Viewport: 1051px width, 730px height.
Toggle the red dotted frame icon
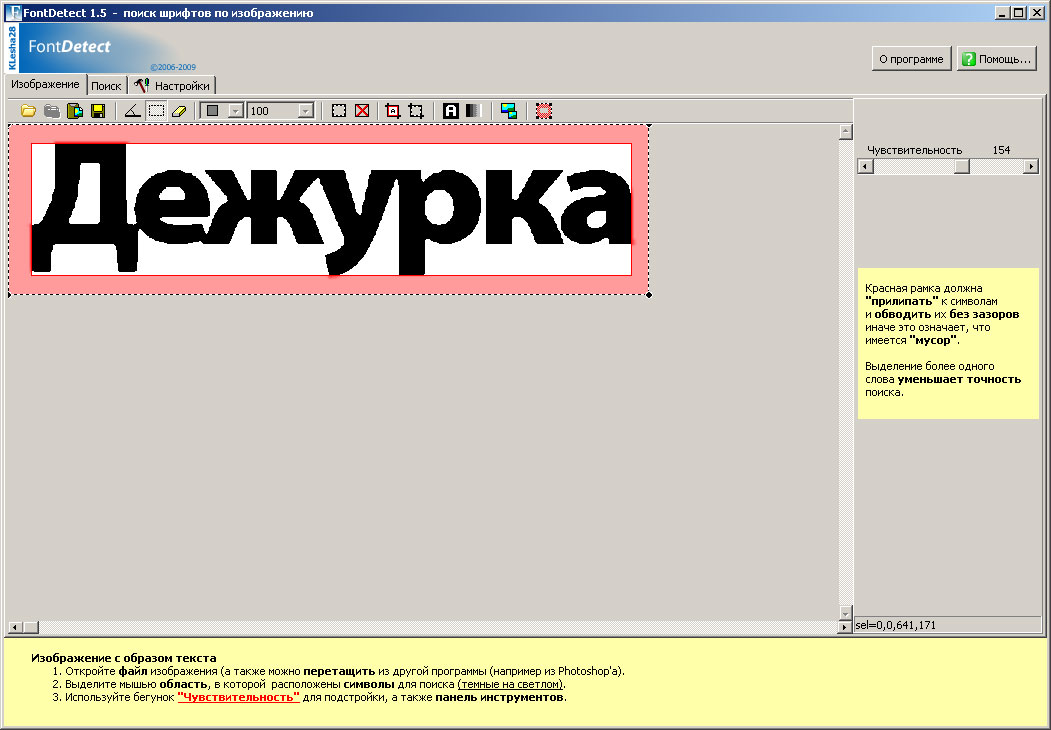tap(544, 111)
